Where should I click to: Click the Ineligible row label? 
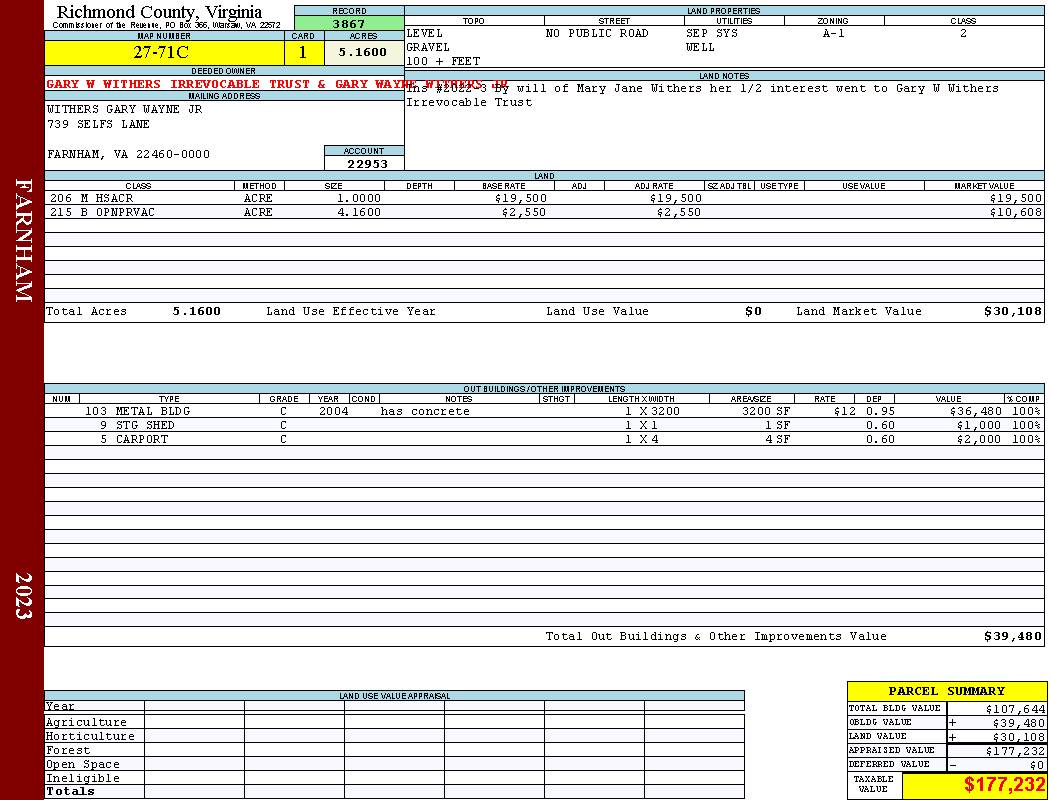[x=82, y=779]
